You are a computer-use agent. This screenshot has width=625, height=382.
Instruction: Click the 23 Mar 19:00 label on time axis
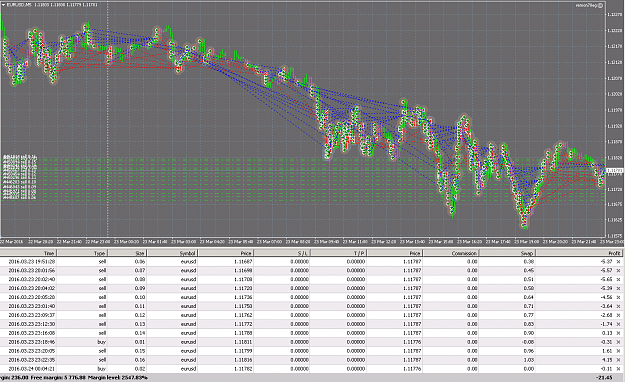point(527,242)
